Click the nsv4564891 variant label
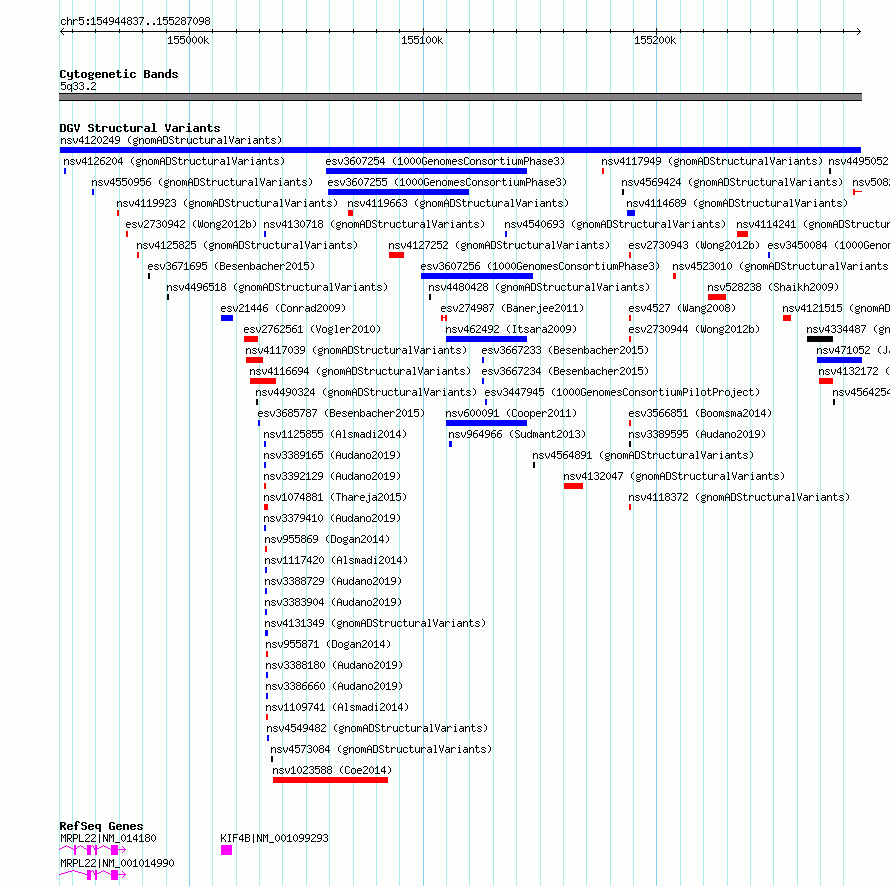Viewport: 890px width, 886px height. (x=643, y=455)
